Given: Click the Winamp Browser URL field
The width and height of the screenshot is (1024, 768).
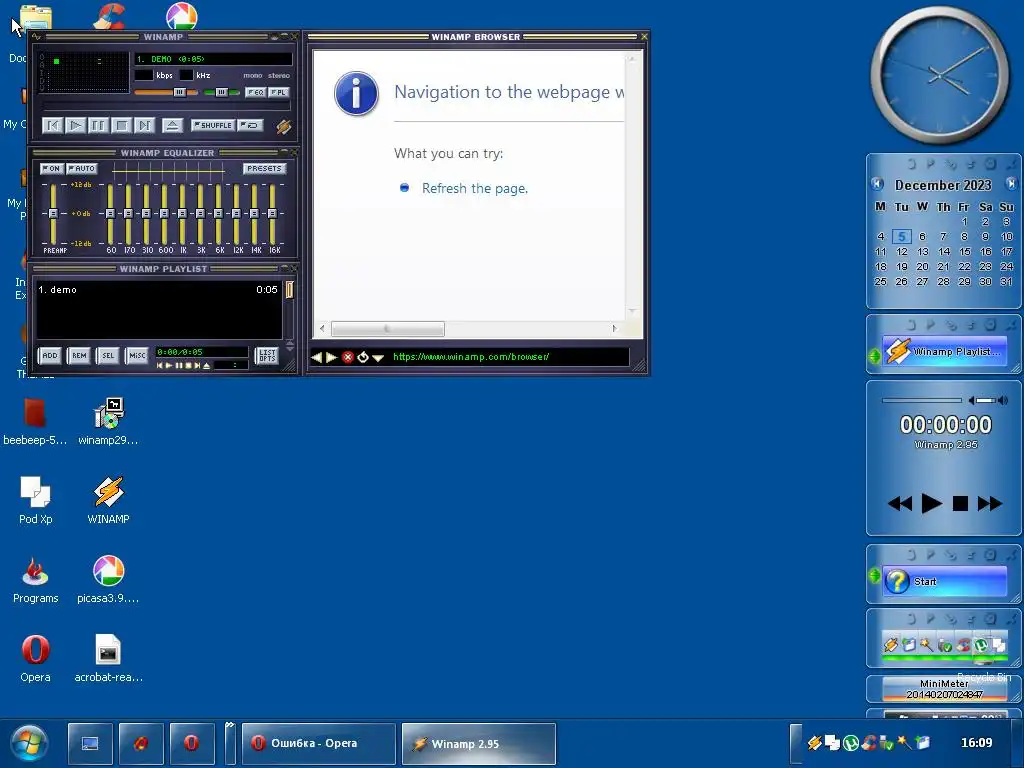Looking at the screenshot, I should click(508, 357).
